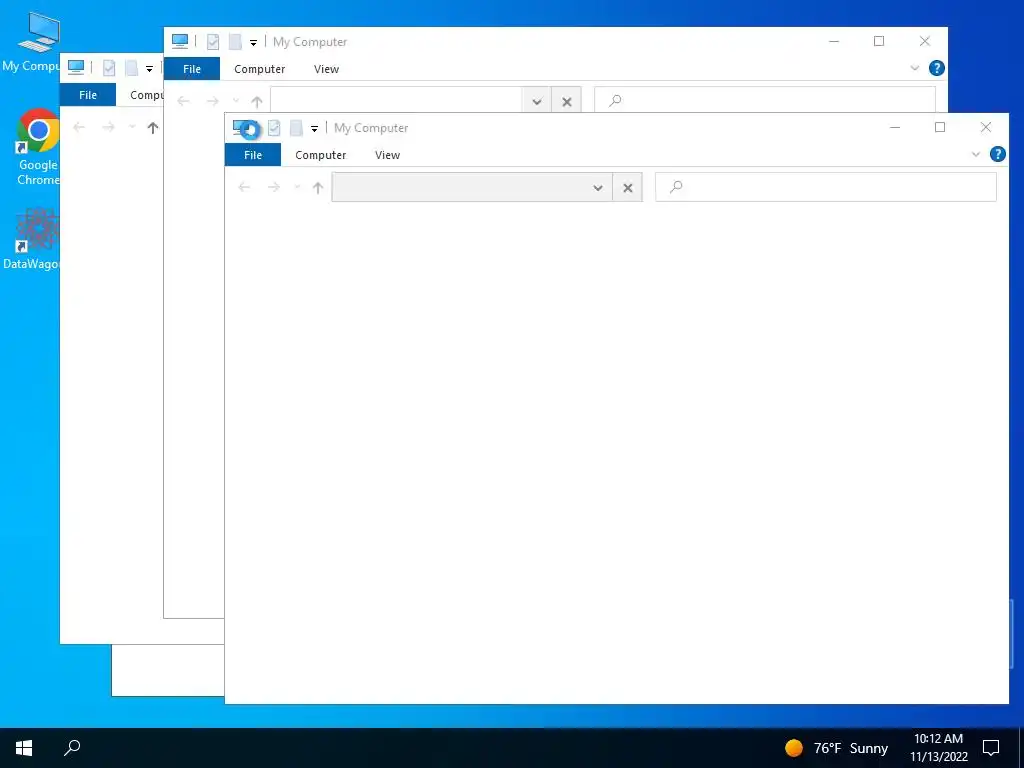1024x768 pixels.
Task: Select DataWagon desktop shortcut
Action: pos(31,238)
